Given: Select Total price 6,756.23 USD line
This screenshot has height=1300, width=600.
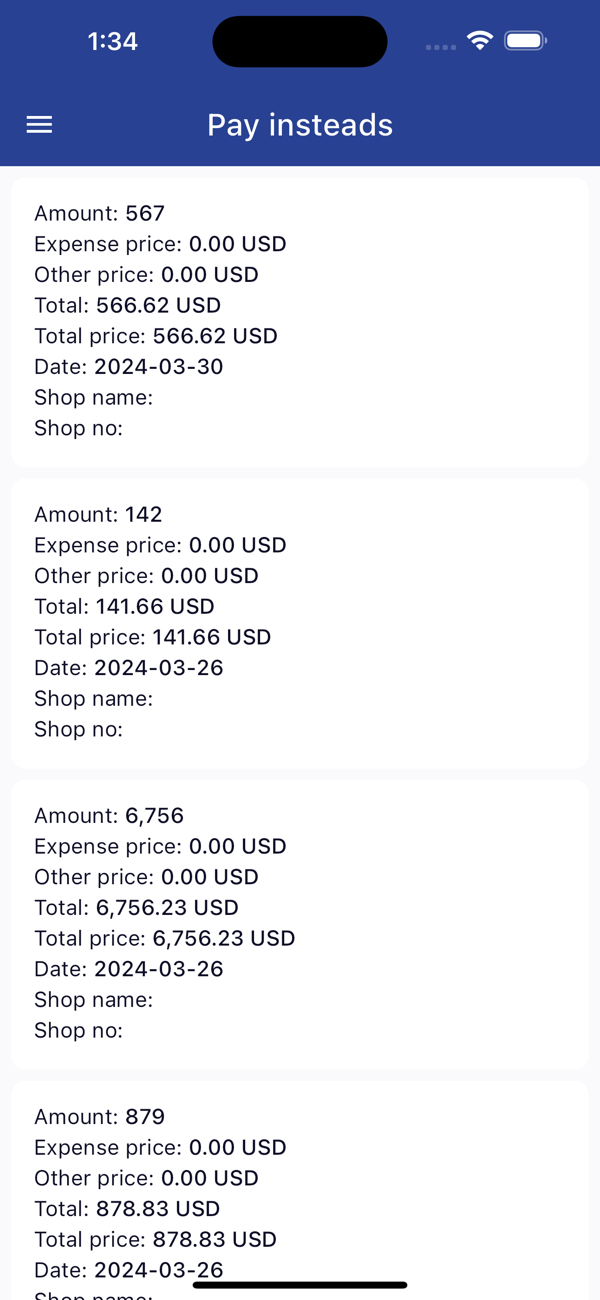Looking at the screenshot, I should [165, 938].
